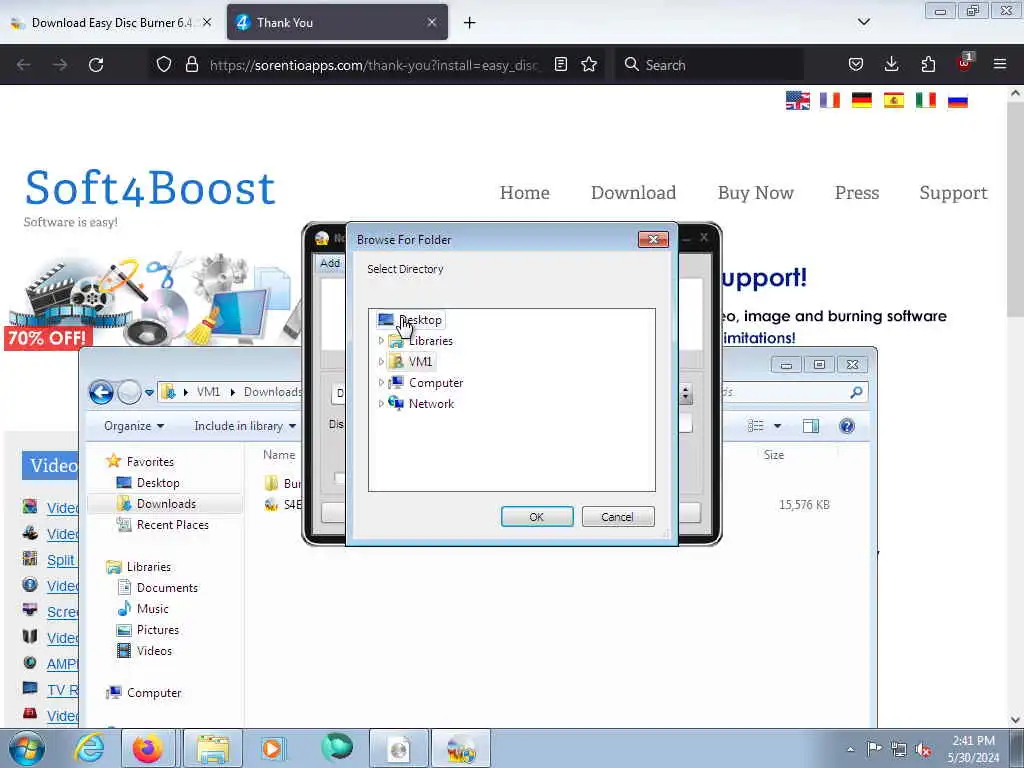Expand the Network tree node
The image size is (1024, 768).
(381, 404)
